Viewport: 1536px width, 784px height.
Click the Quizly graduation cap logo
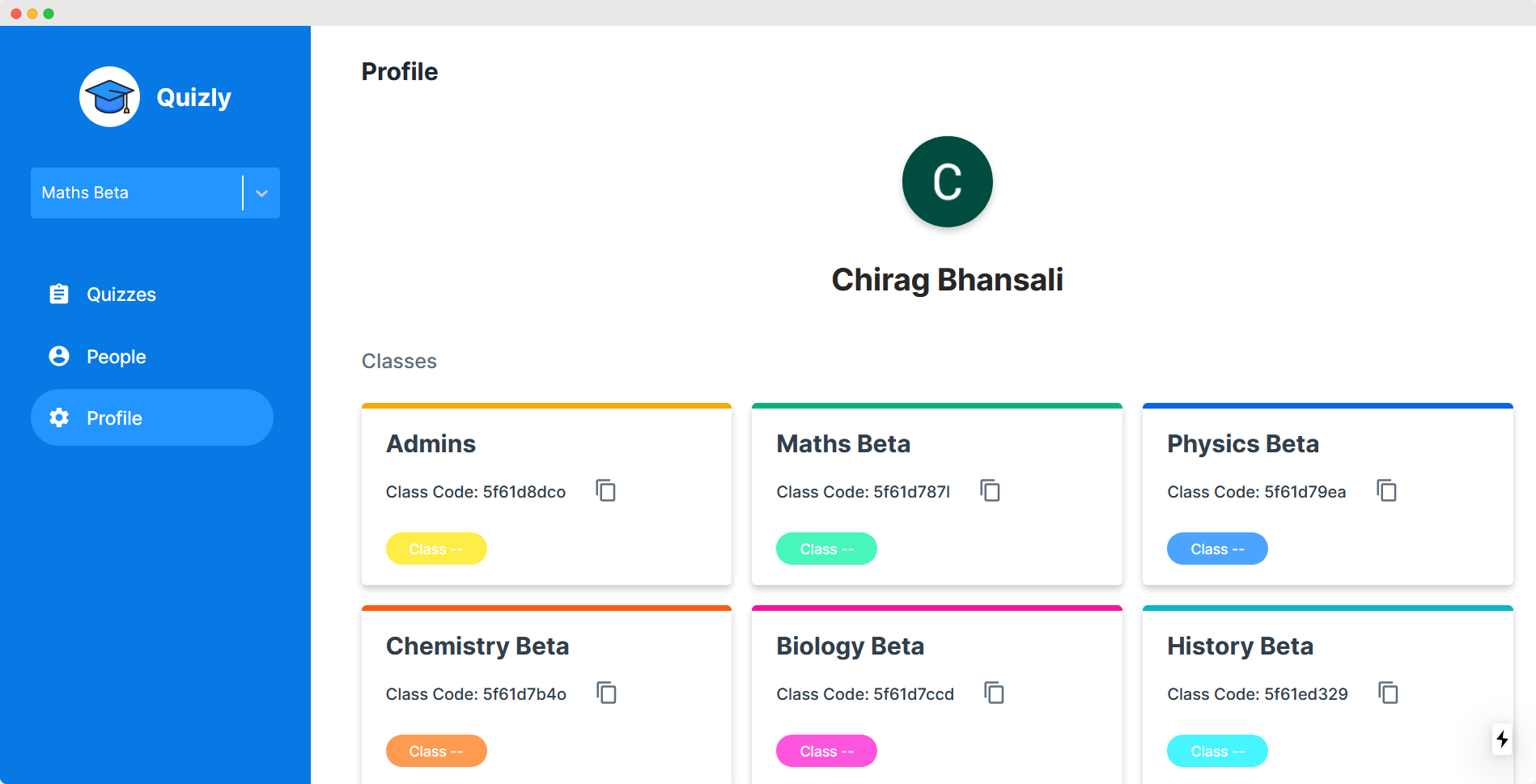point(110,97)
